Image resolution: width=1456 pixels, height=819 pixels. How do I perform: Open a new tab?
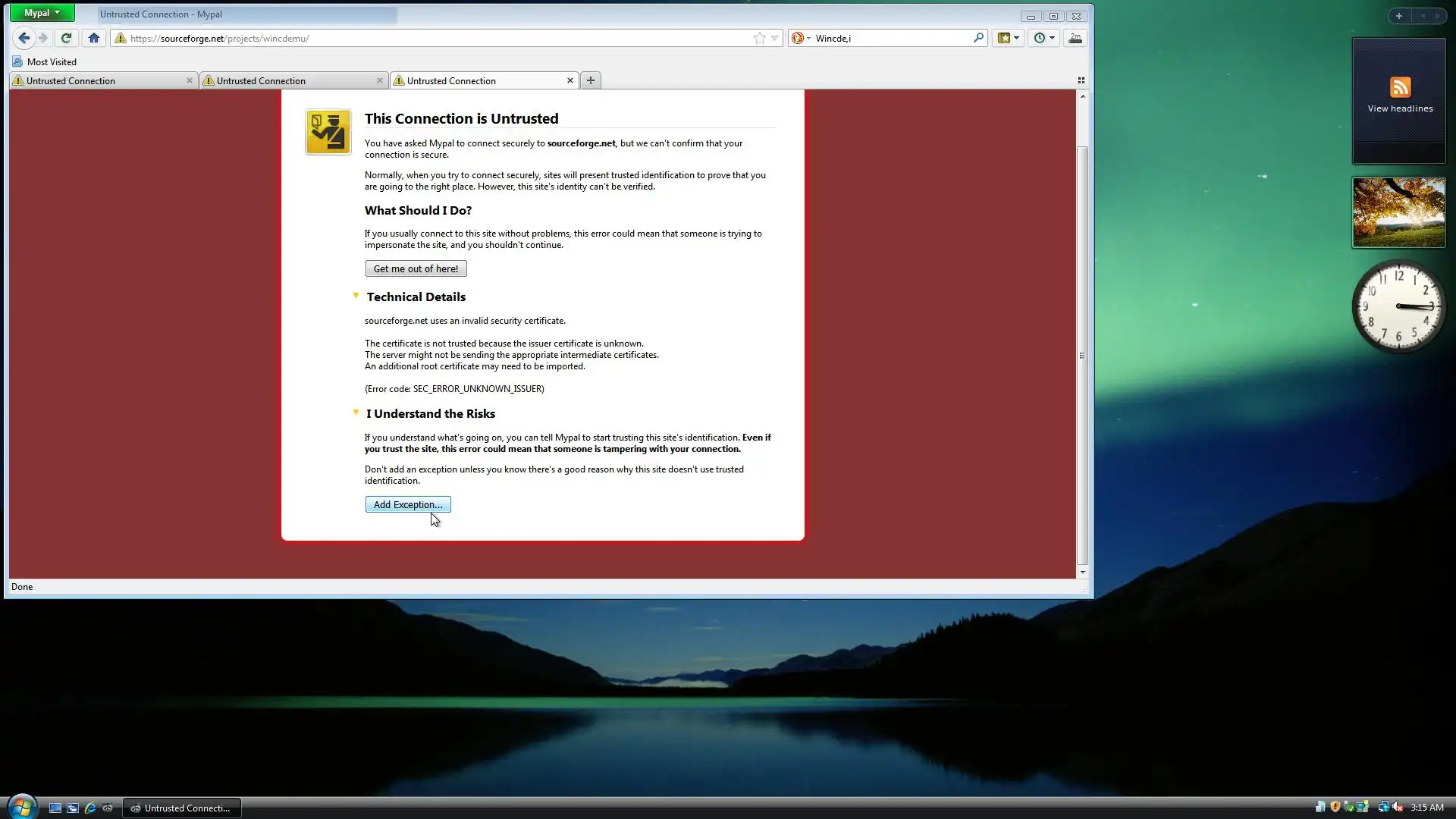click(591, 80)
